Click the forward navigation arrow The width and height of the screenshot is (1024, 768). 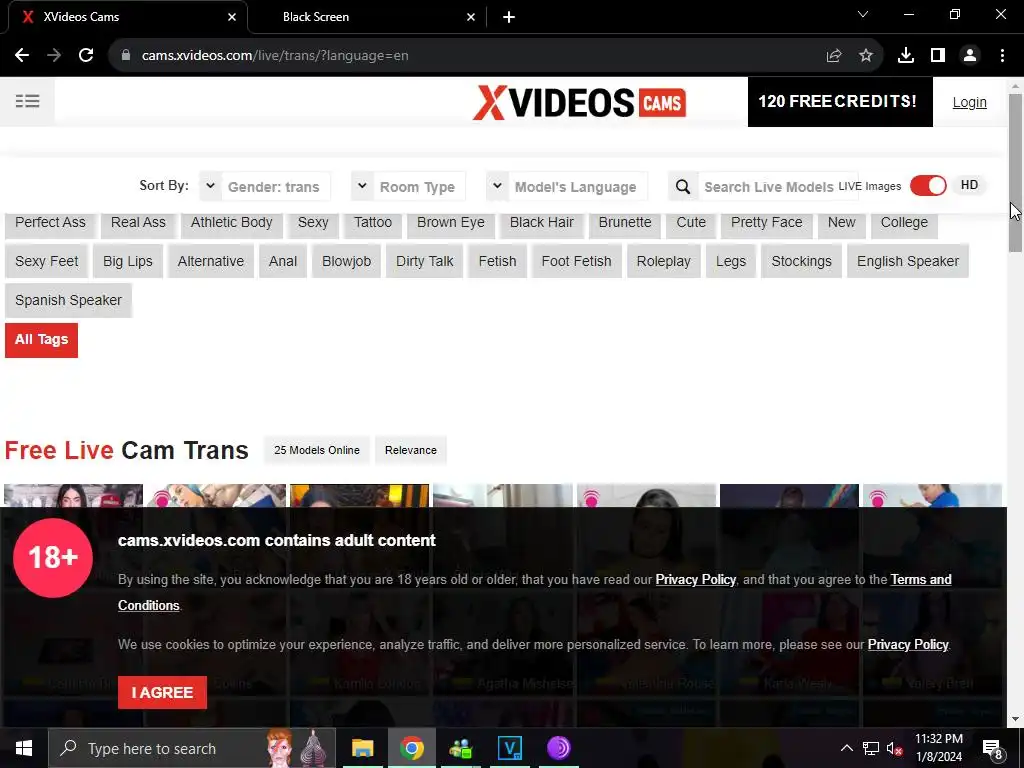[x=54, y=56]
